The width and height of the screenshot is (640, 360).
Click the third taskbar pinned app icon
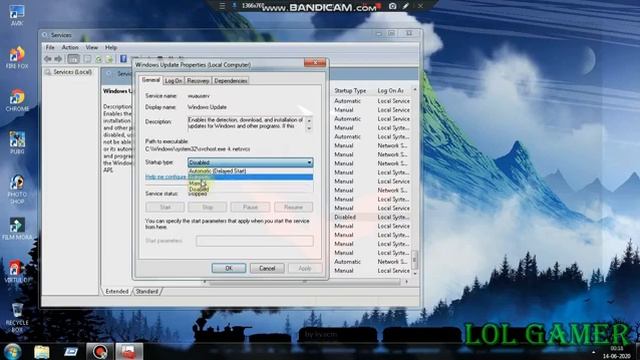tap(71, 352)
